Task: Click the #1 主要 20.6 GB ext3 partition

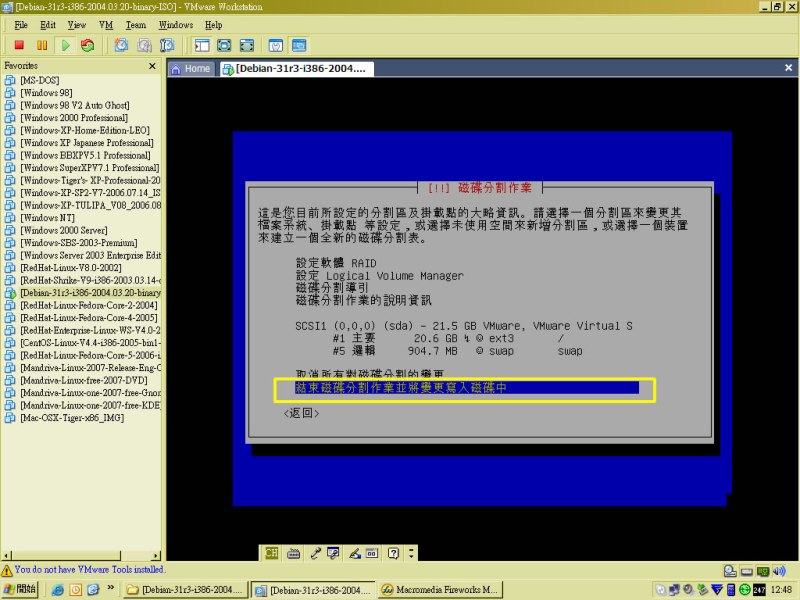Action: pos(448,338)
